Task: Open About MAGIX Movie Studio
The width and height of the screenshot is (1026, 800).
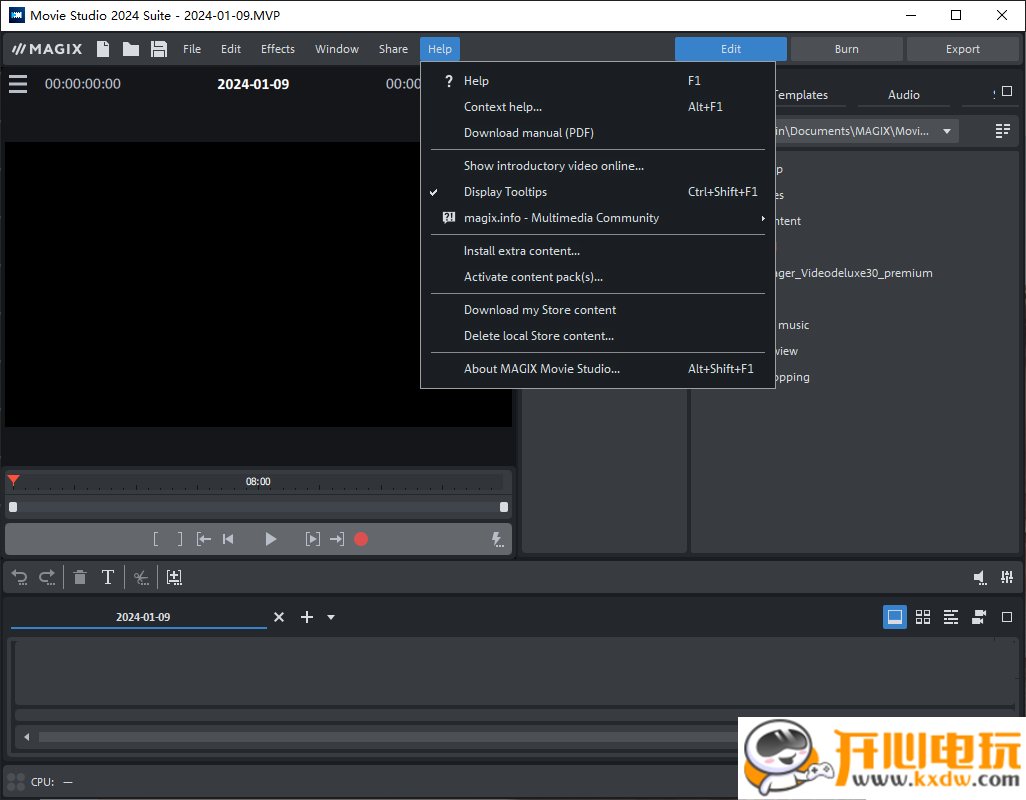Action: [x=597, y=368]
